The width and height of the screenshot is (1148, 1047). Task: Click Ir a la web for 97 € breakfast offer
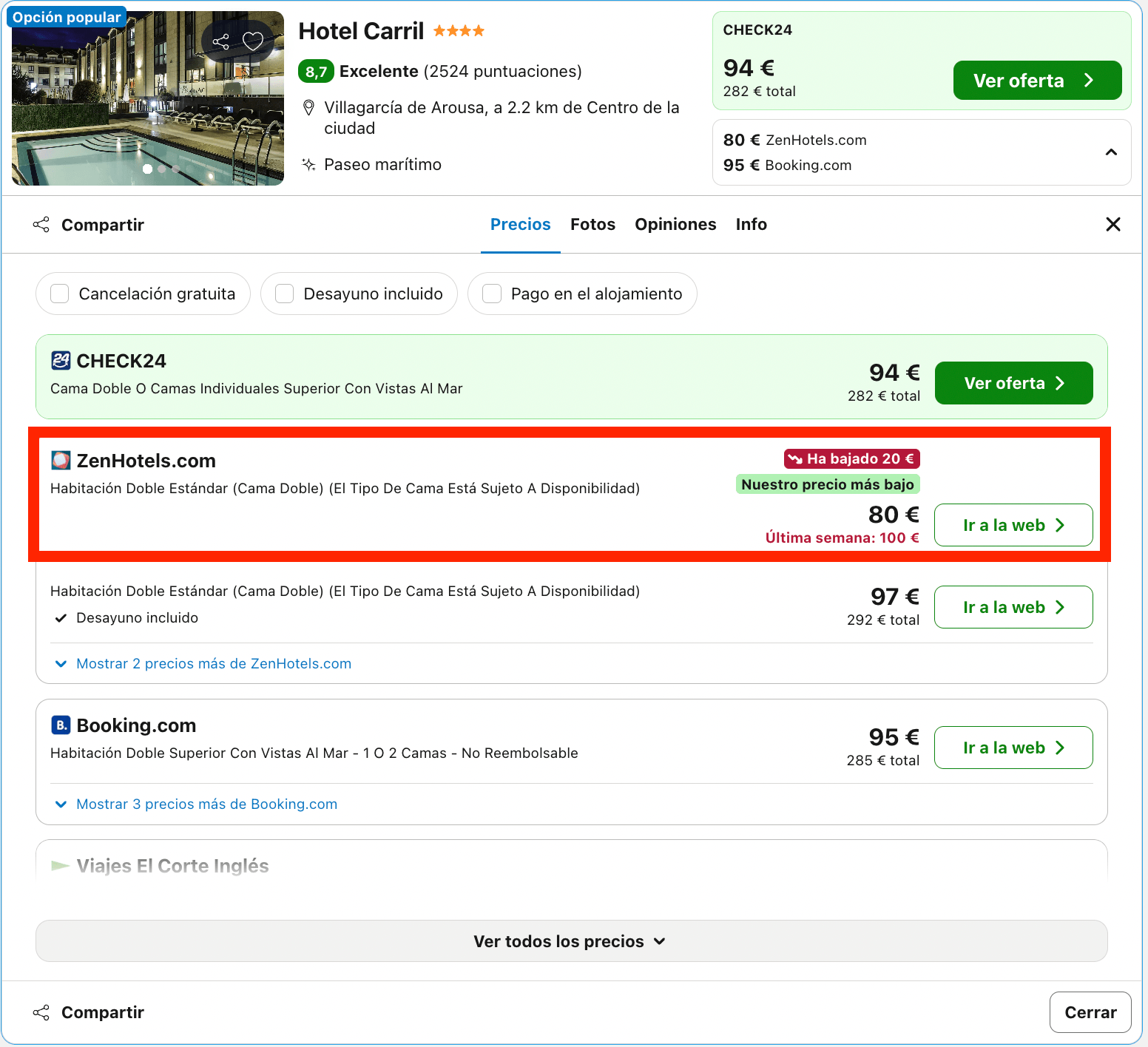pos(1014,607)
